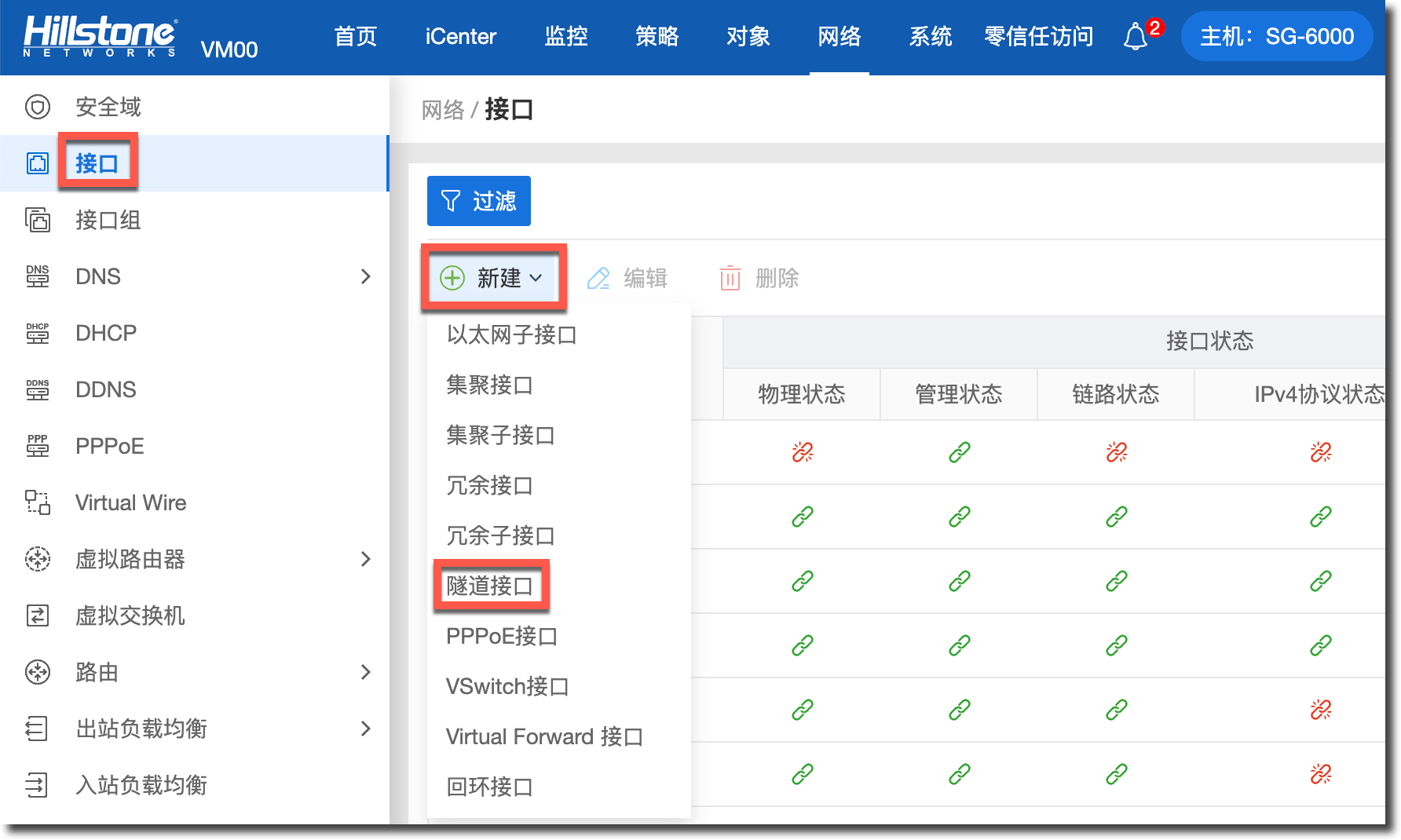This screenshot has height=840, width=1401.
Task: Select 隧道接口 from the dropdown menu
Action: pyautogui.click(x=490, y=586)
